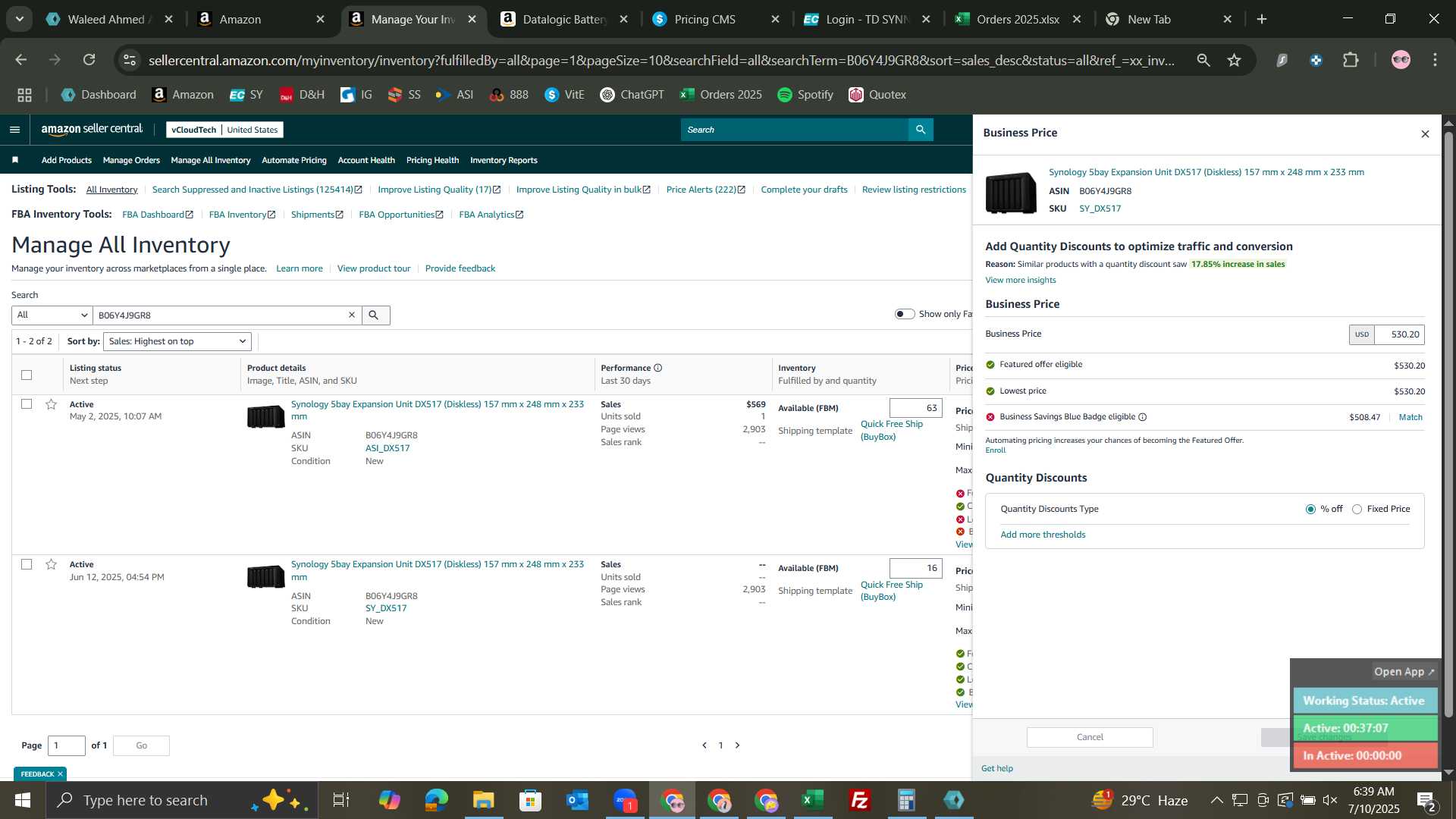
Task: Click the Go page button
Action: (141, 745)
